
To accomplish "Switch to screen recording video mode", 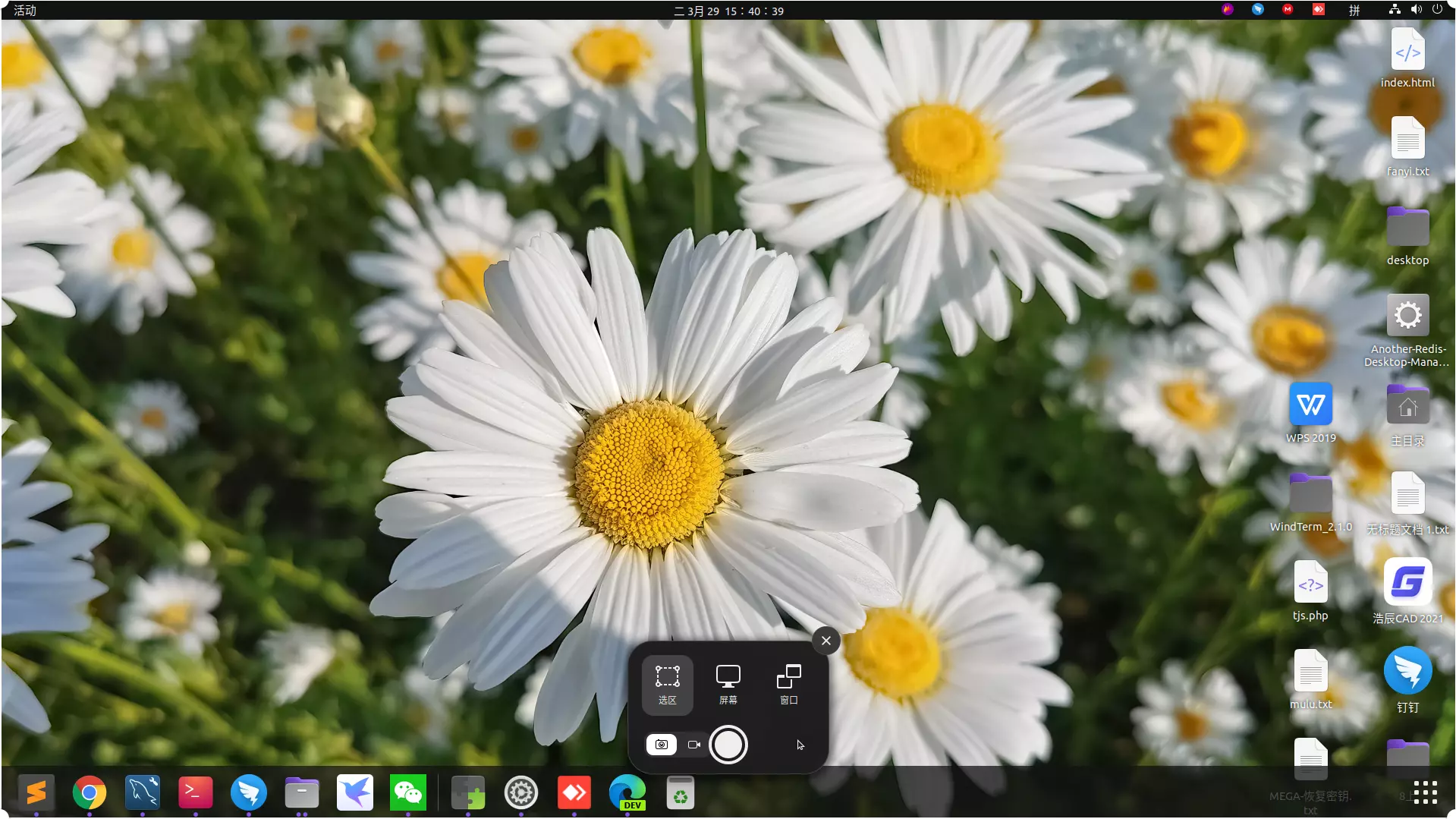I will (x=693, y=745).
